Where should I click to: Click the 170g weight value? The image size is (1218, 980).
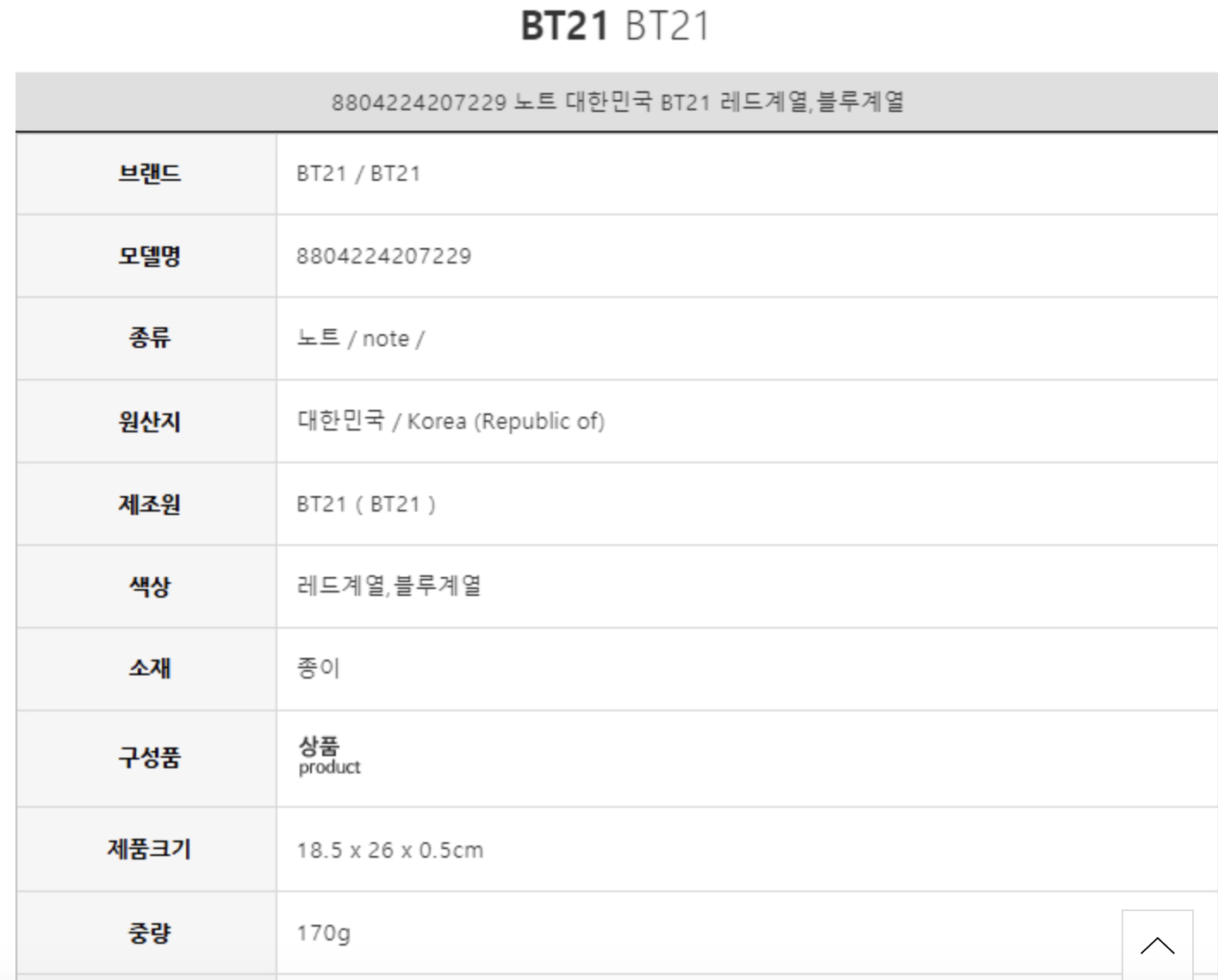(323, 933)
